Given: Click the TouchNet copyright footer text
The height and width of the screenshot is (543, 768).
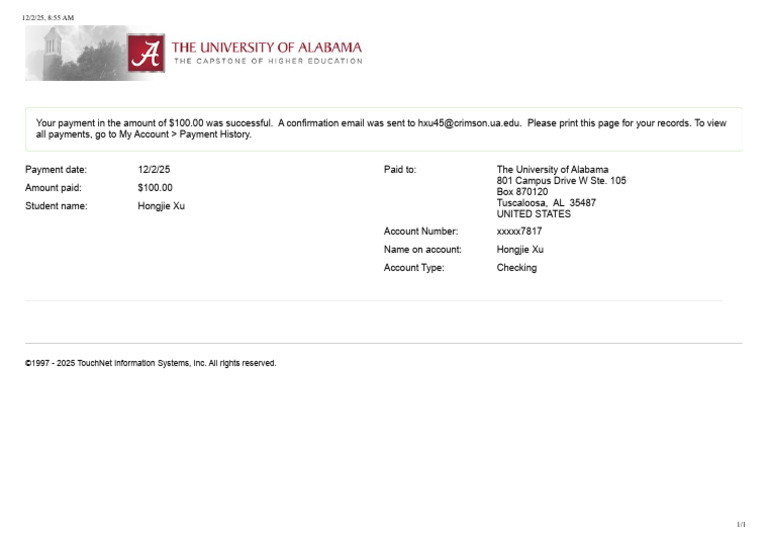Looking at the screenshot, I should [x=150, y=363].
